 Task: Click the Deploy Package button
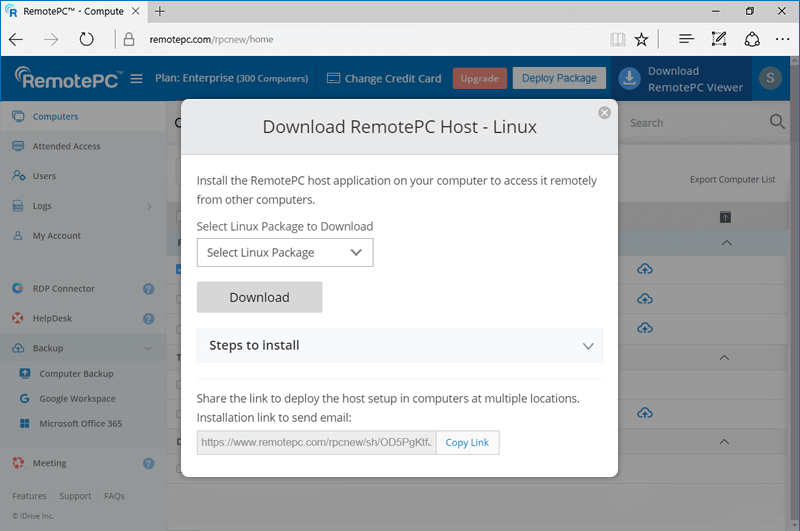tap(559, 78)
